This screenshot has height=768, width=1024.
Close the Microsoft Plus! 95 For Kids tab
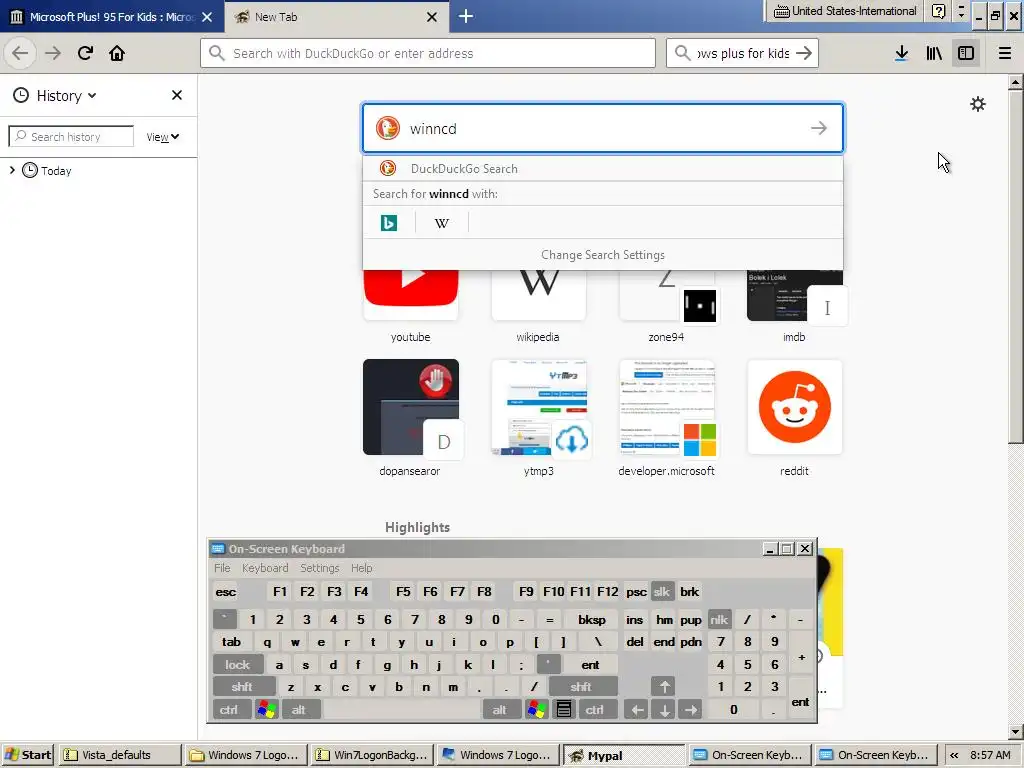tap(207, 17)
